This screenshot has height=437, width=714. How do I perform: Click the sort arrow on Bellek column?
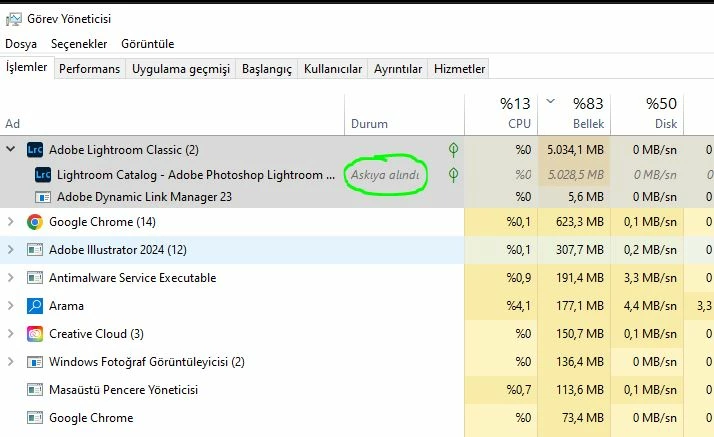click(551, 101)
